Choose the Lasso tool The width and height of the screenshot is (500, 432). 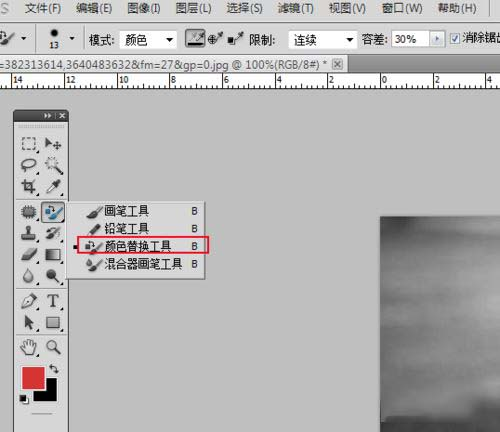click(x=29, y=165)
